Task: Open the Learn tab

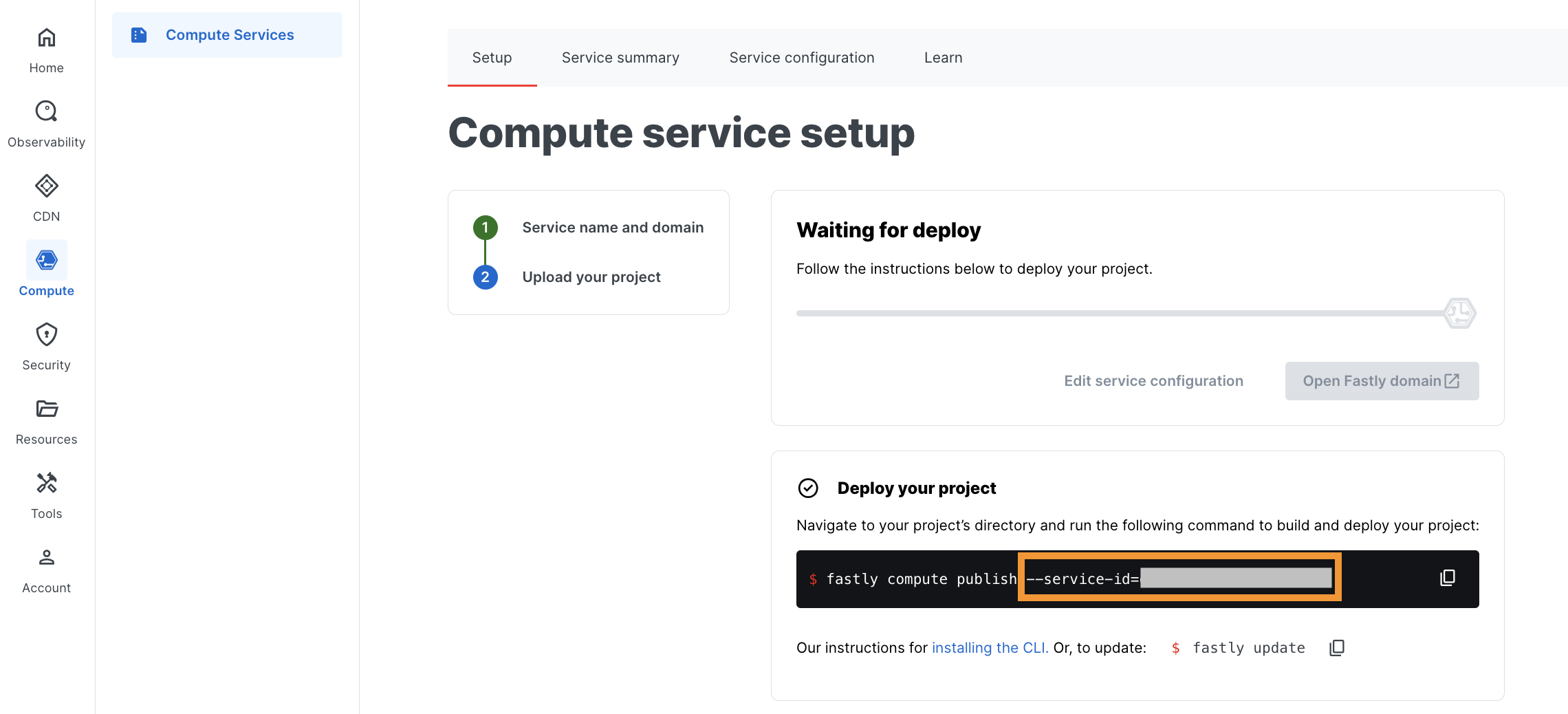Action: coord(943,58)
